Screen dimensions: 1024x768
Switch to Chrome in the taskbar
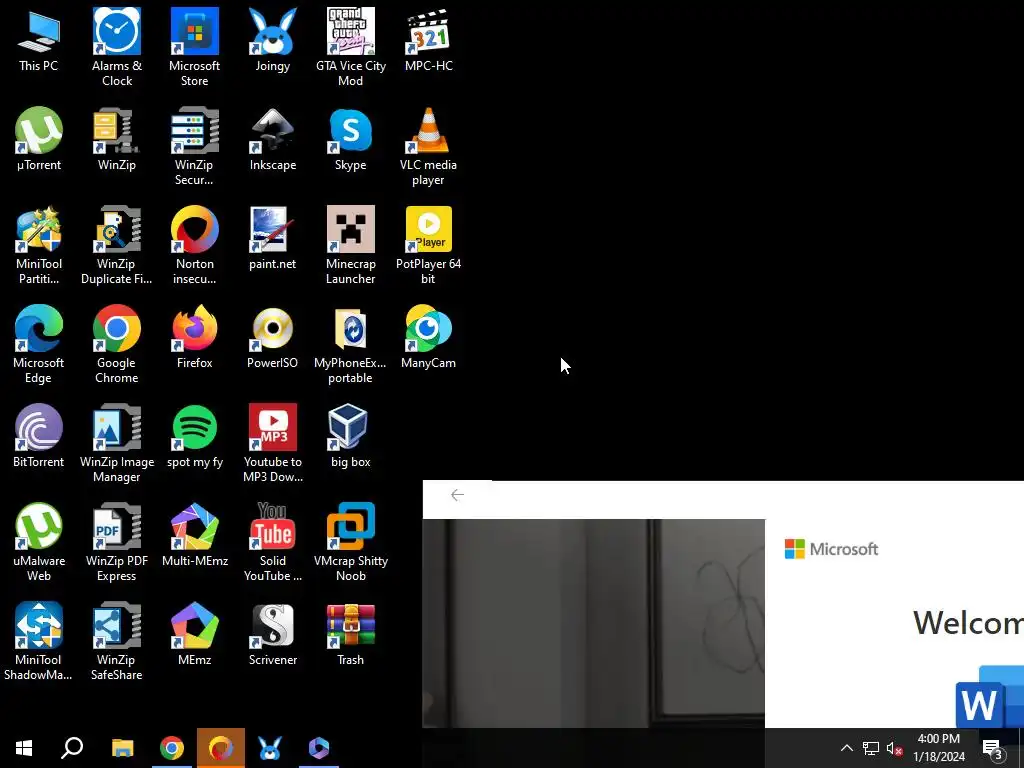(x=172, y=748)
